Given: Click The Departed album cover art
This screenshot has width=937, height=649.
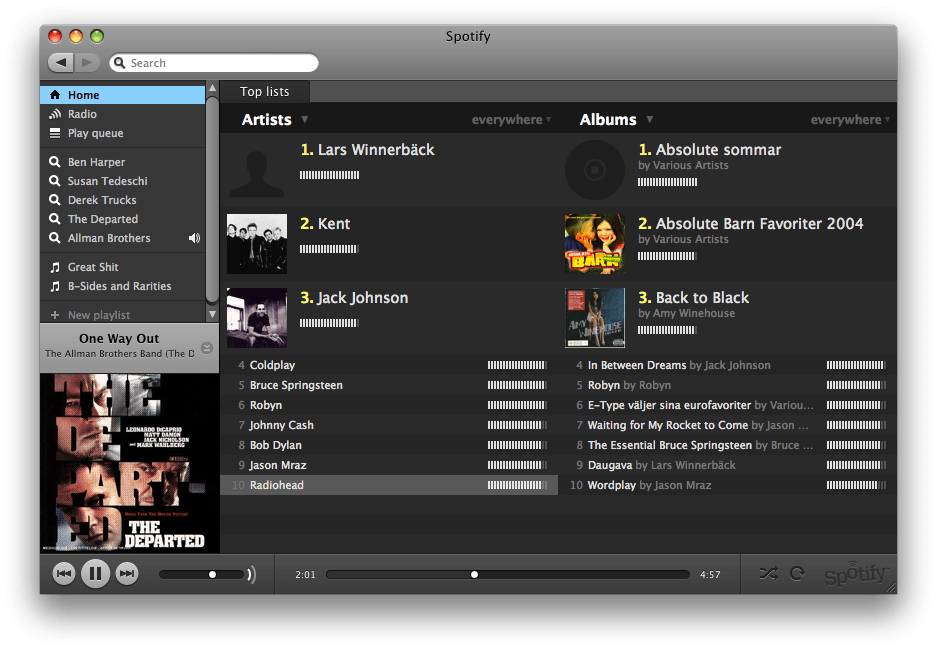Looking at the screenshot, I should pos(130,463).
